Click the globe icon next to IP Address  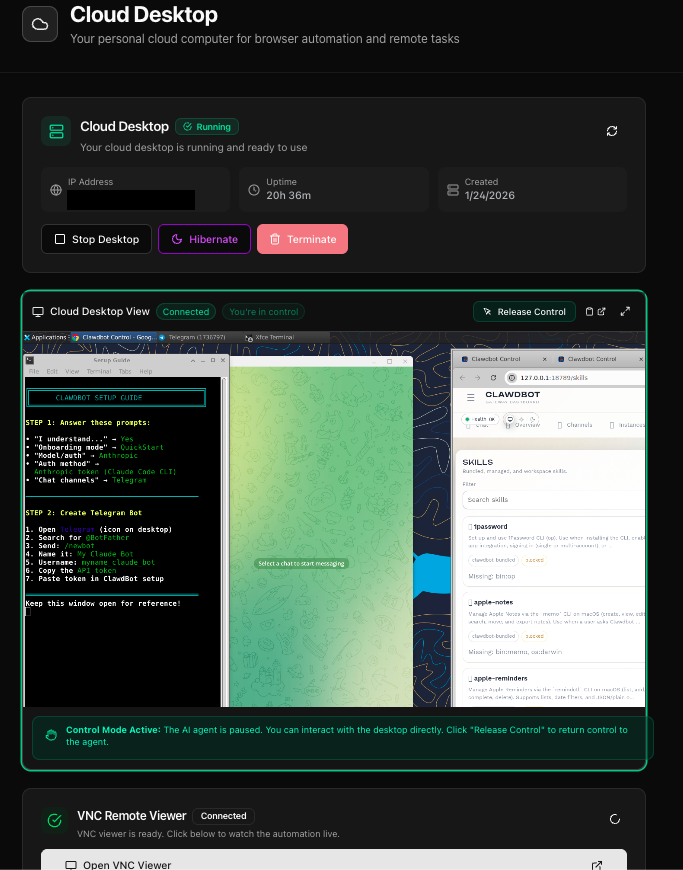tap(56, 190)
